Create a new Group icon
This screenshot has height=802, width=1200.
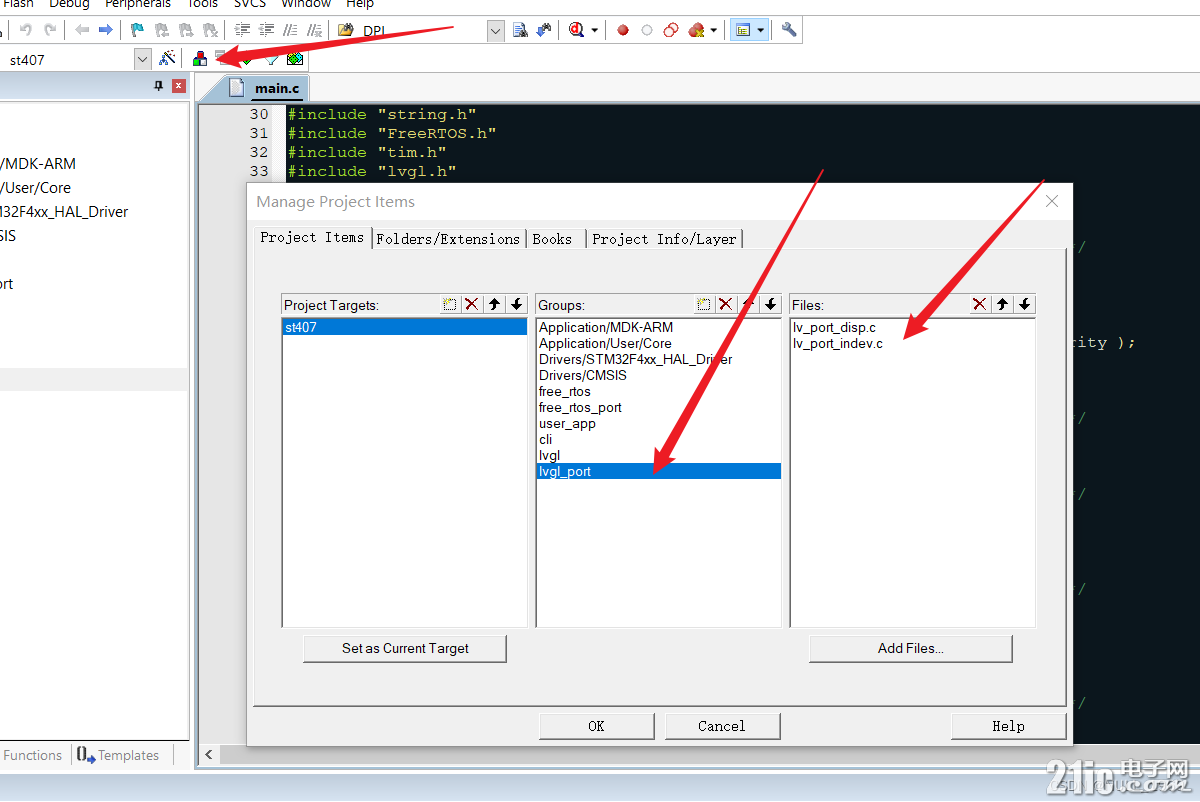click(x=704, y=304)
